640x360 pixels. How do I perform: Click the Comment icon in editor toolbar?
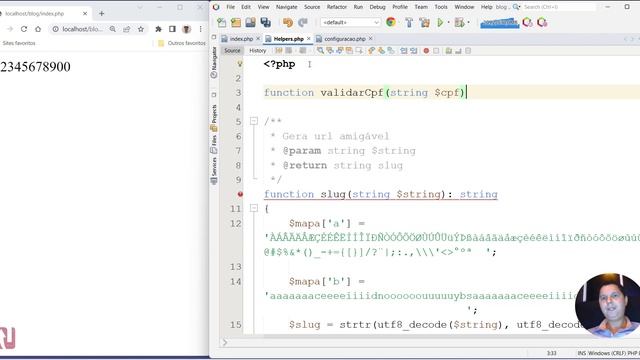click(449, 51)
